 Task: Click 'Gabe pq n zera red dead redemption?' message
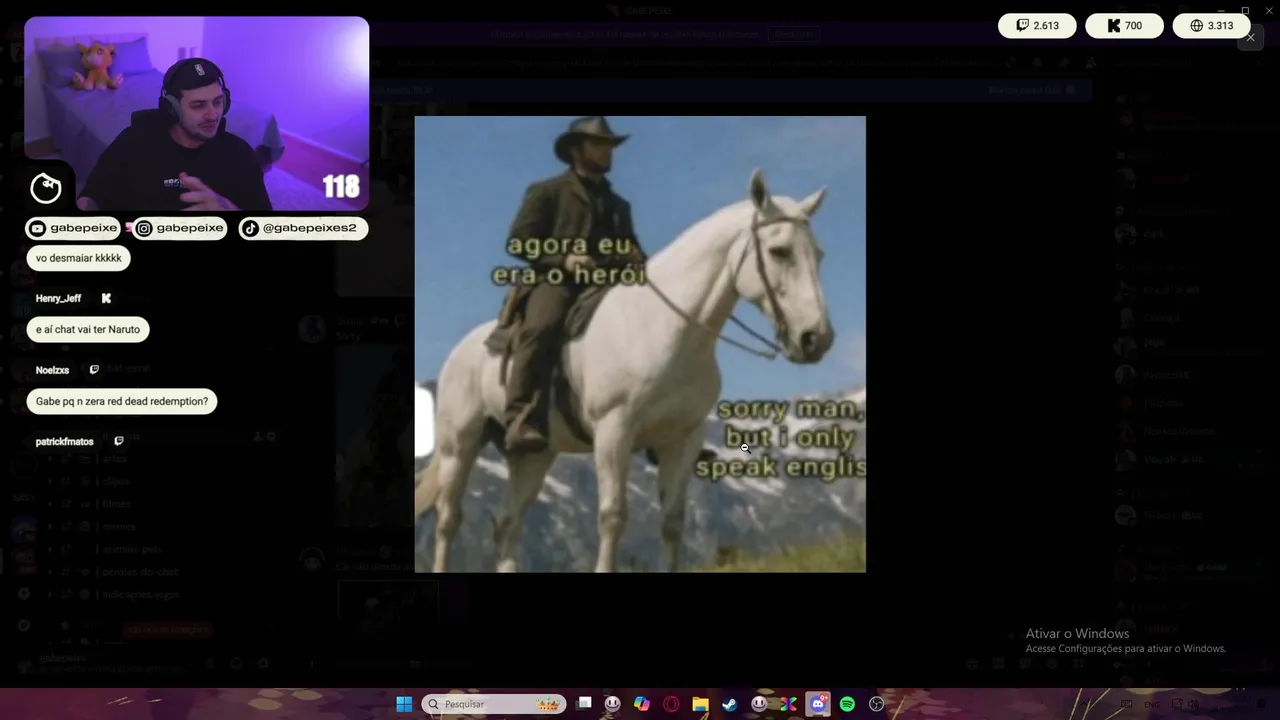(x=122, y=401)
